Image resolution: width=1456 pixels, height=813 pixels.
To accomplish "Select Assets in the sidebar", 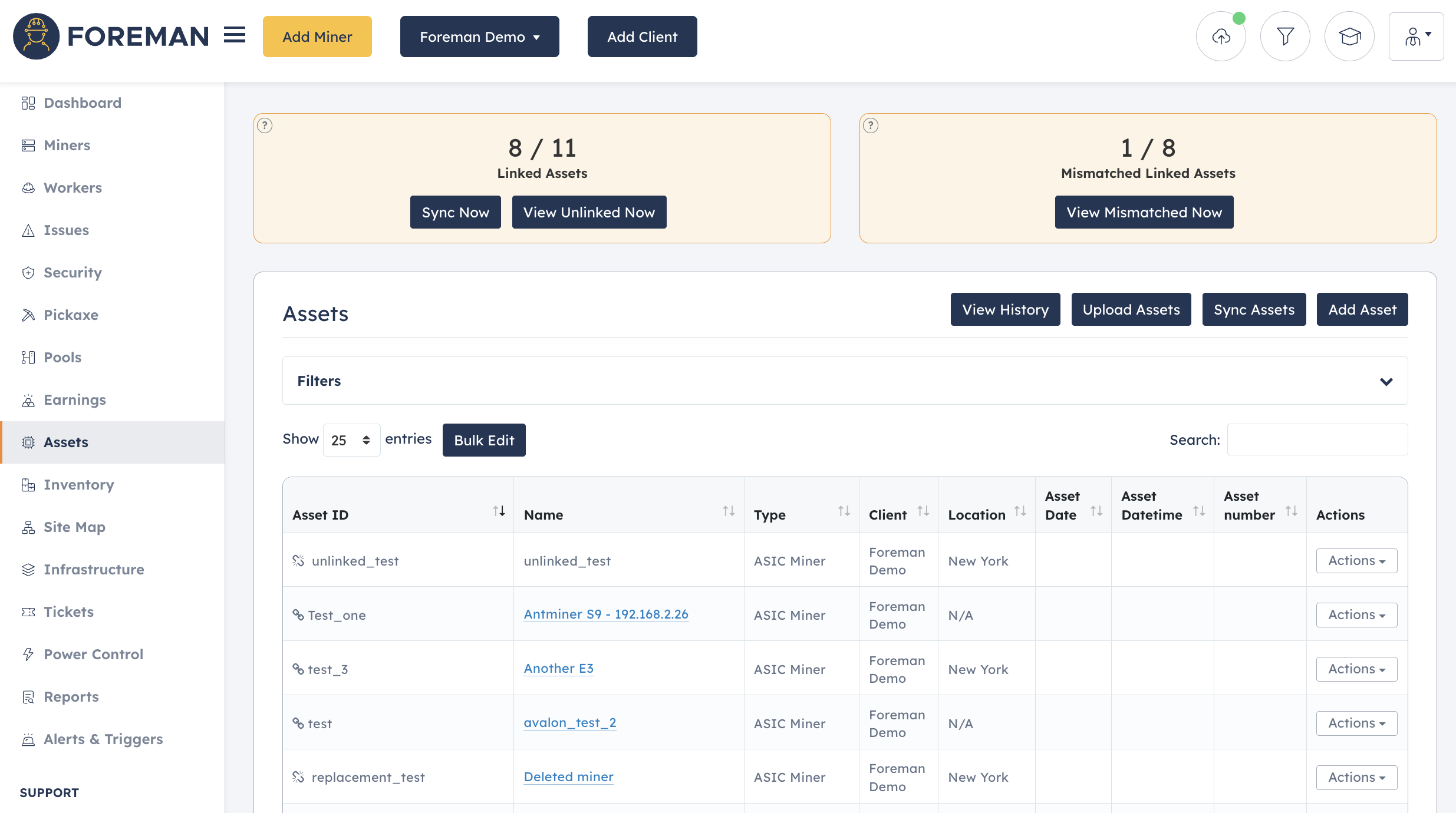I will (112, 442).
